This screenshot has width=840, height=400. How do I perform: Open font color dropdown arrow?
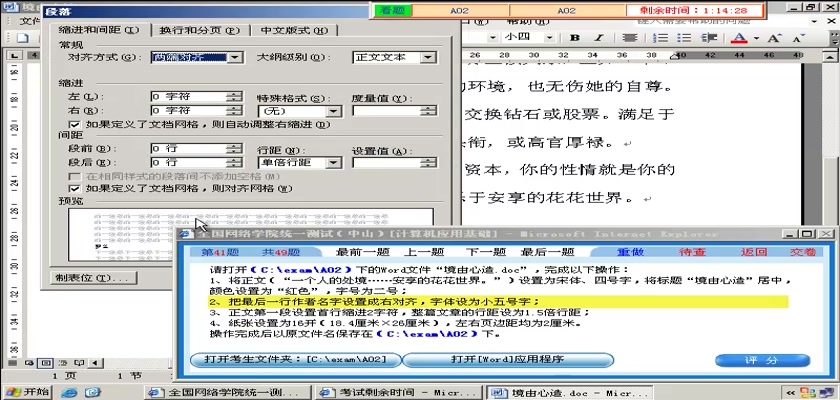pyautogui.click(x=756, y=38)
